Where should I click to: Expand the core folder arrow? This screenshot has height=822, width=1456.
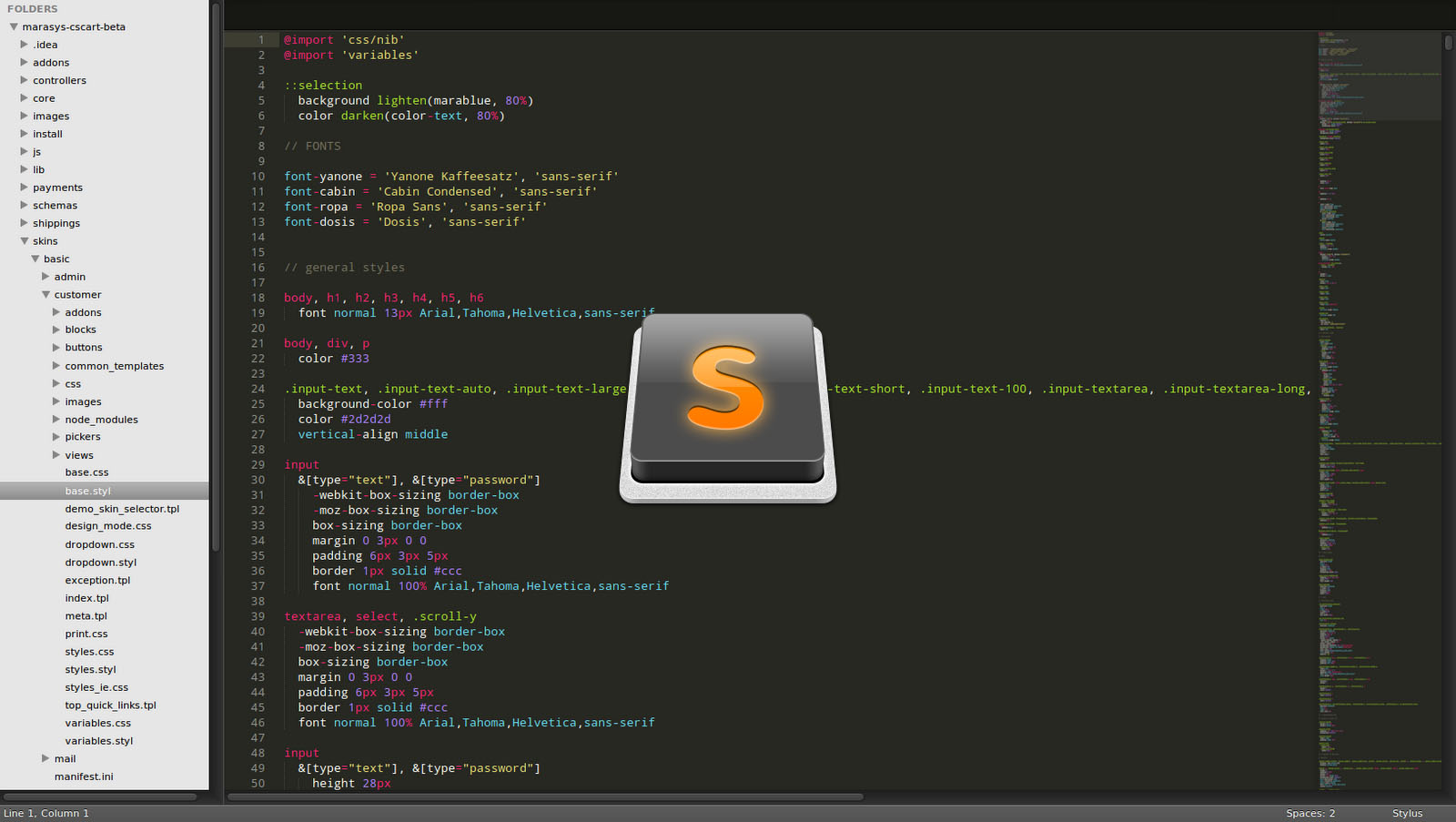tap(25, 97)
